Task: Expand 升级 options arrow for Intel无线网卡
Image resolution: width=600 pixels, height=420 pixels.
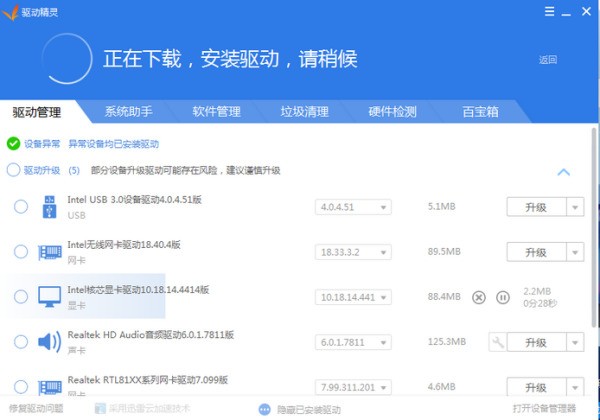Action: pos(575,252)
